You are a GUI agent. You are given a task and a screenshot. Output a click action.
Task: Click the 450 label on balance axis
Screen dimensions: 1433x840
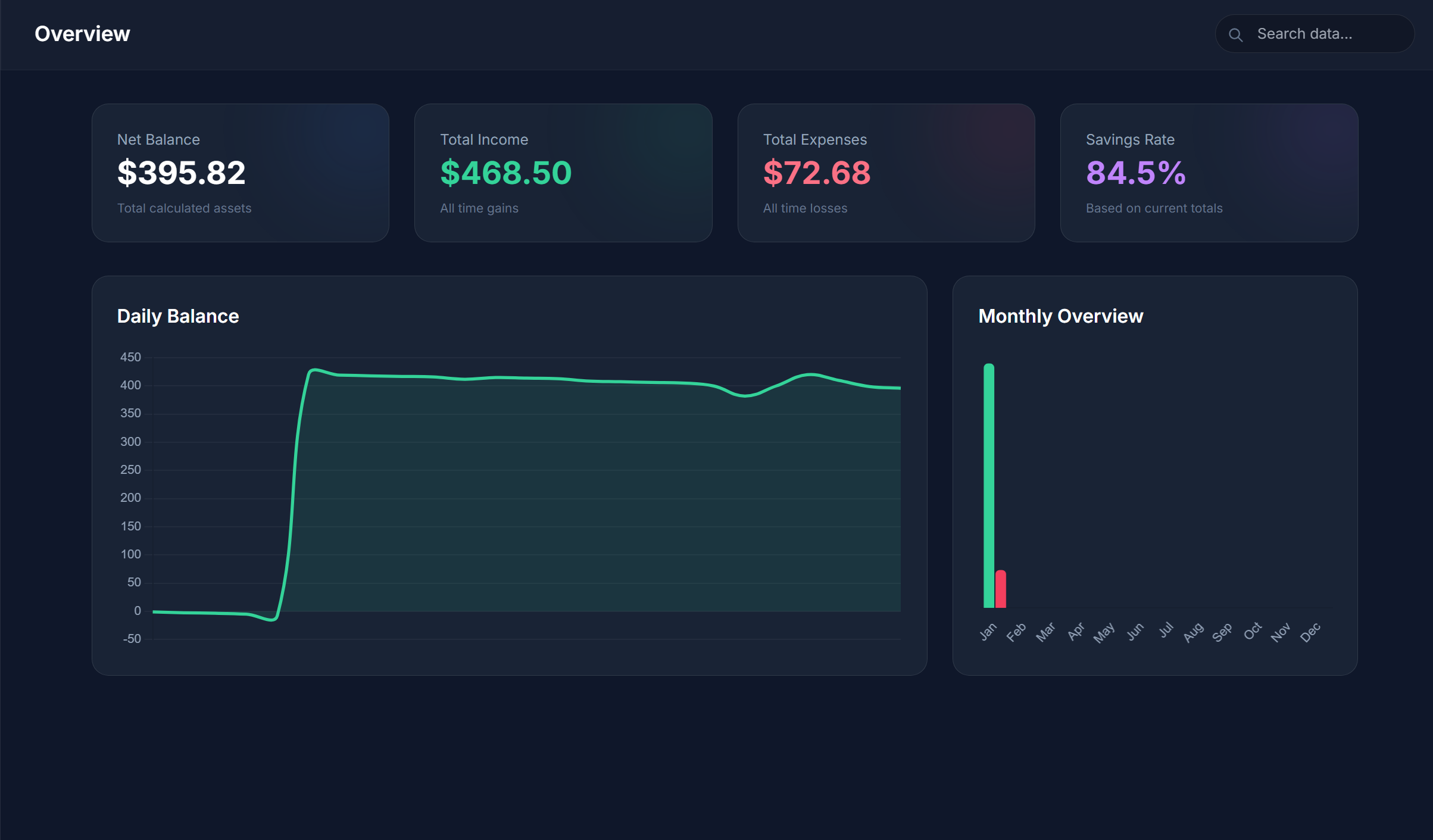coord(130,357)
